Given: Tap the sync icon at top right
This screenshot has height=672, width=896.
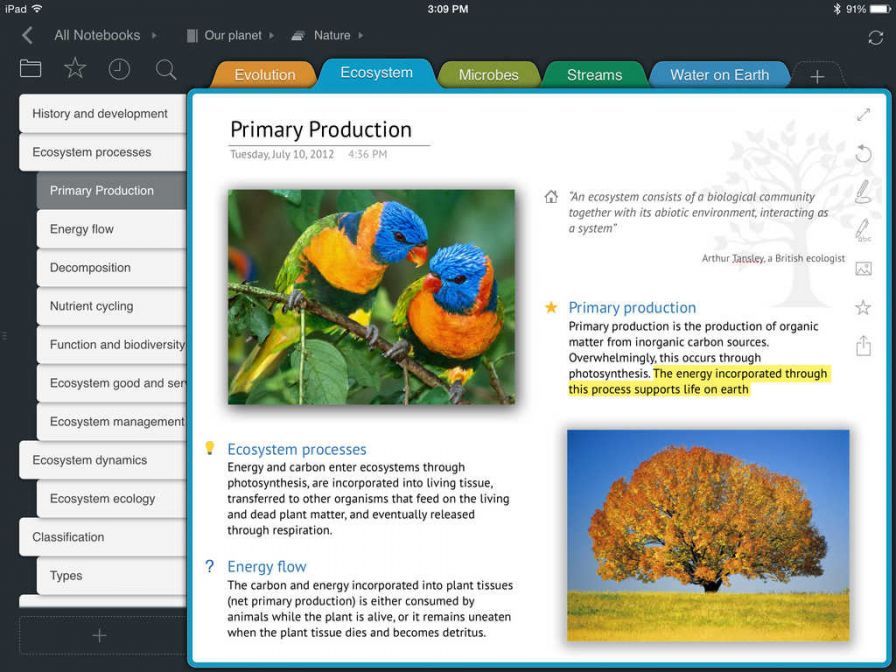Looking at the screenshot, I should coord(875,37).
